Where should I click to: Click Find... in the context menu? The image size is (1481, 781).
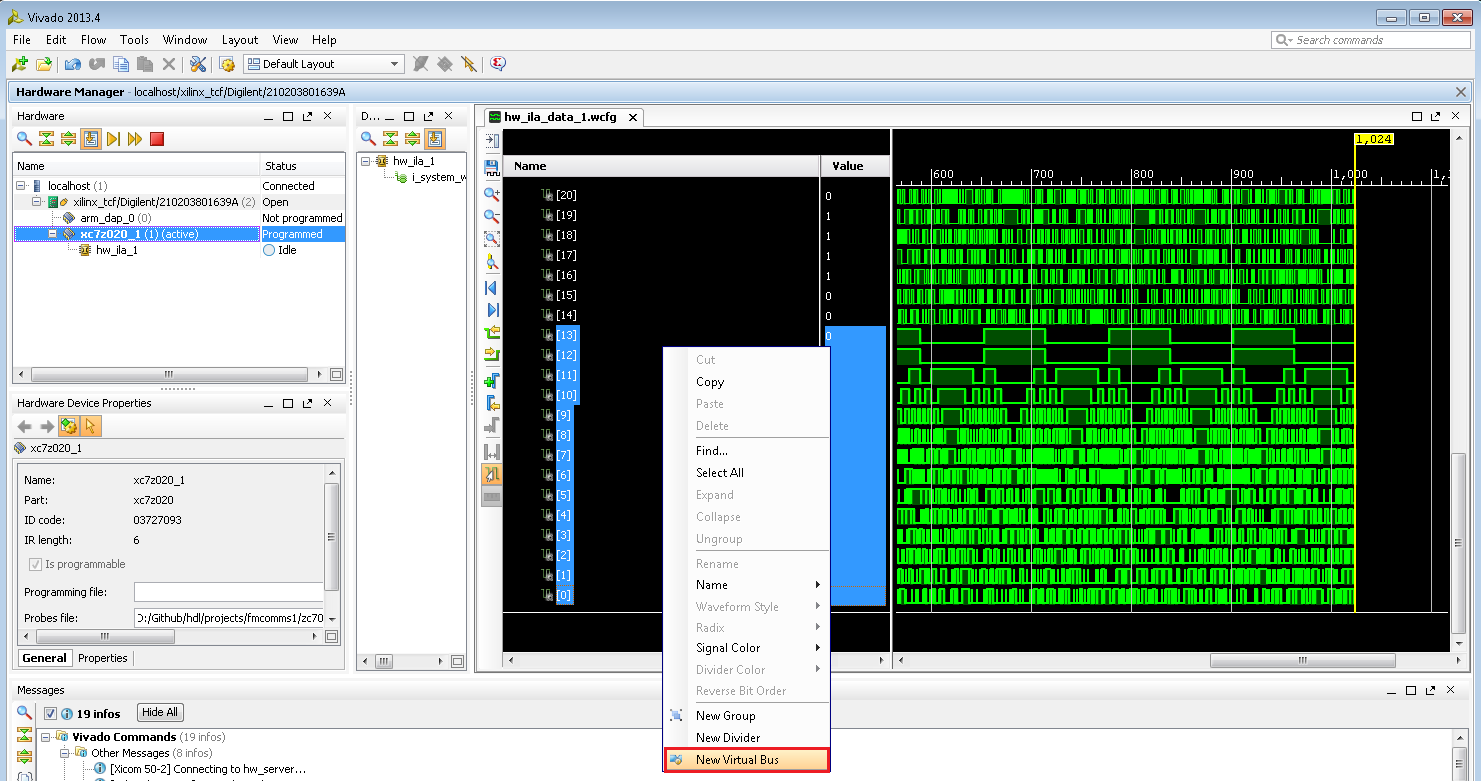pyautogui.click(x=747, y=451)
